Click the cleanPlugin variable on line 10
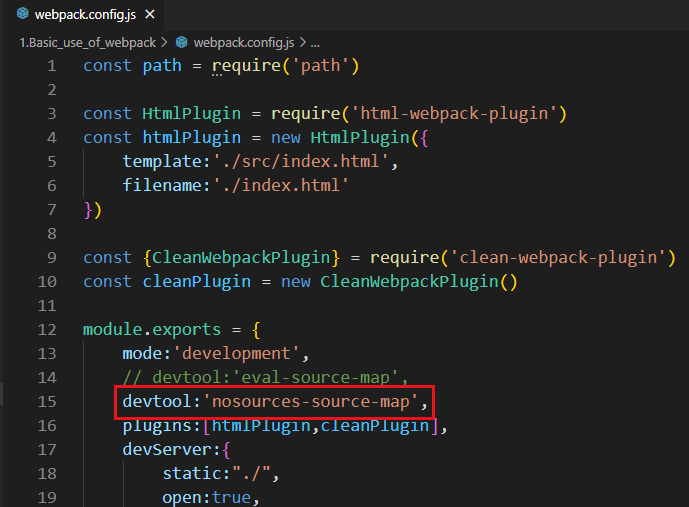The height and width of the screenshot is (507, 689). point(196,282)
